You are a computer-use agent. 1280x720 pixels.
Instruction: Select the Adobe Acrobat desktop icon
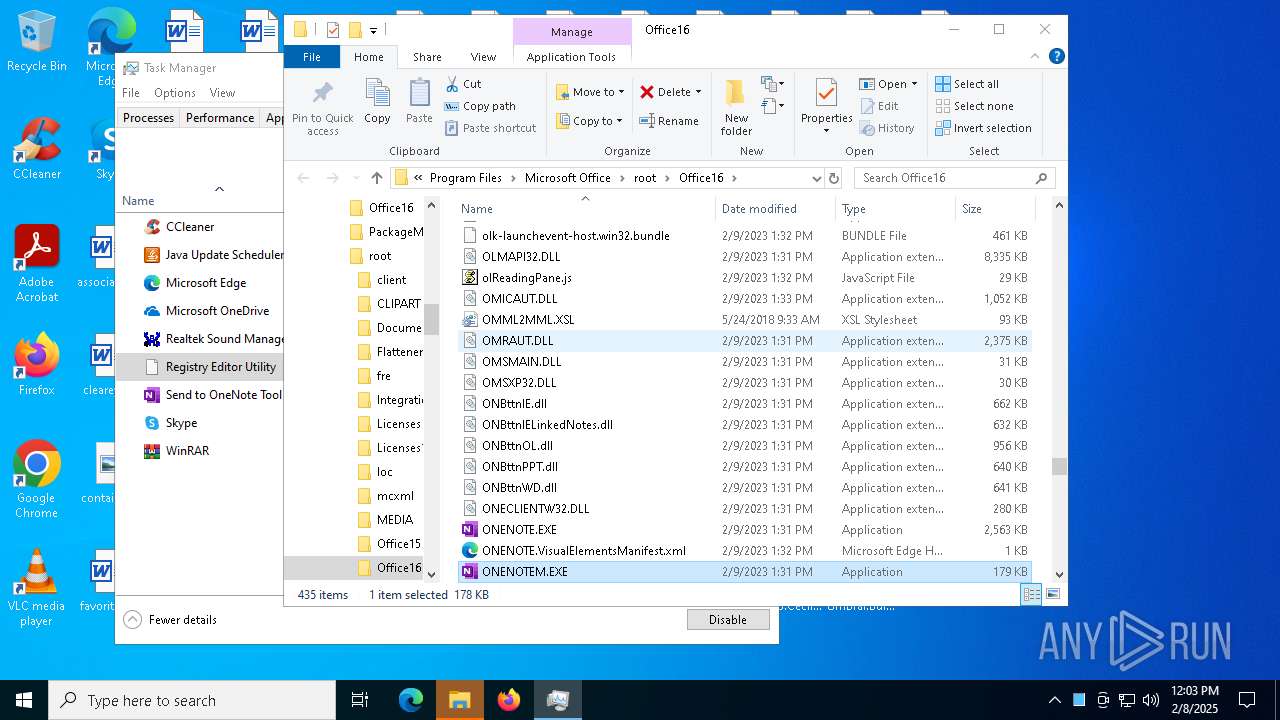tap(37, 264)
